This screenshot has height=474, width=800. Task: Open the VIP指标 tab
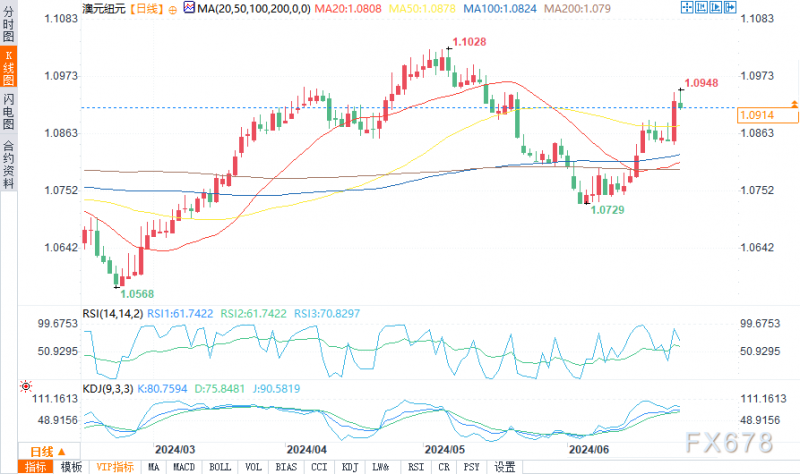tap(115, 467)
